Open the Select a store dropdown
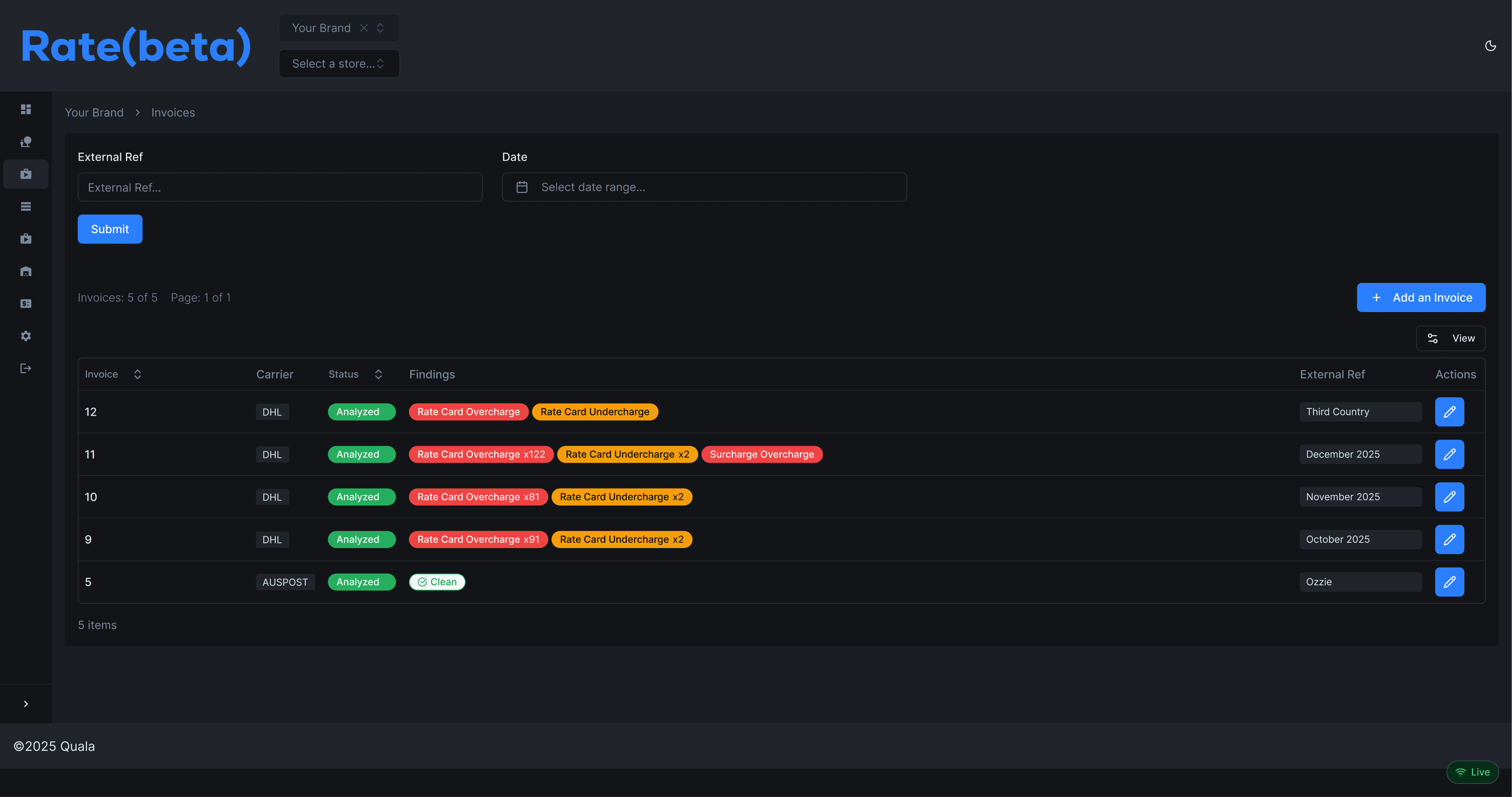1512x797 pixels. tap(339, 64)
